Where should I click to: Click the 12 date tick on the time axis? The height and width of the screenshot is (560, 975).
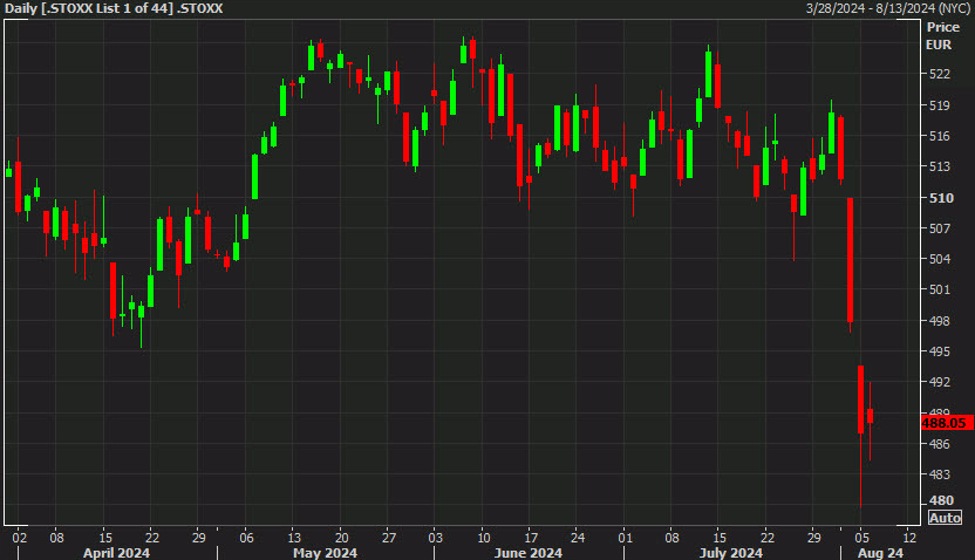909,538
